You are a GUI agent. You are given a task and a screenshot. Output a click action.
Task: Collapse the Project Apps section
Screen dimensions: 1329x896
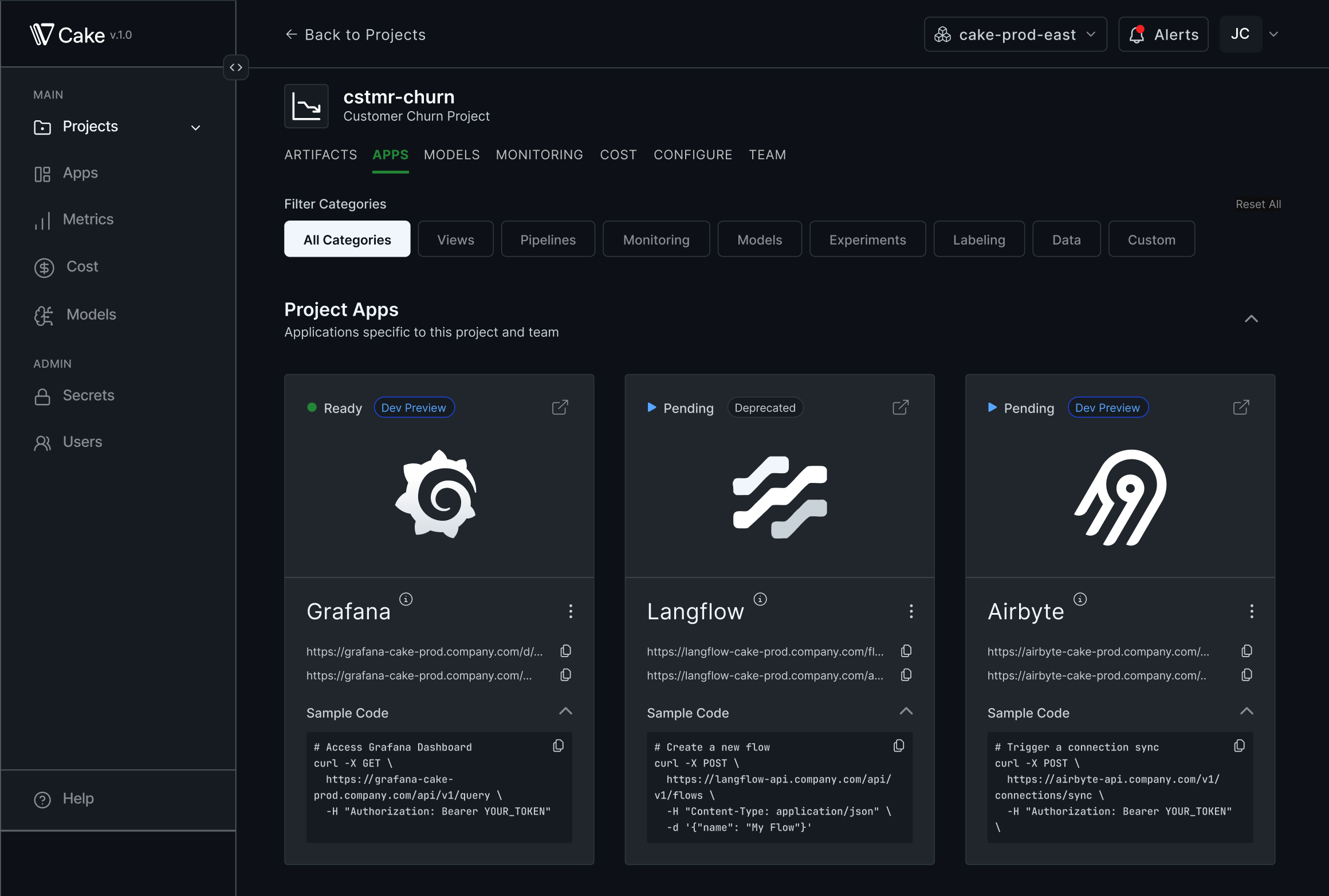tap(1251, 319)
